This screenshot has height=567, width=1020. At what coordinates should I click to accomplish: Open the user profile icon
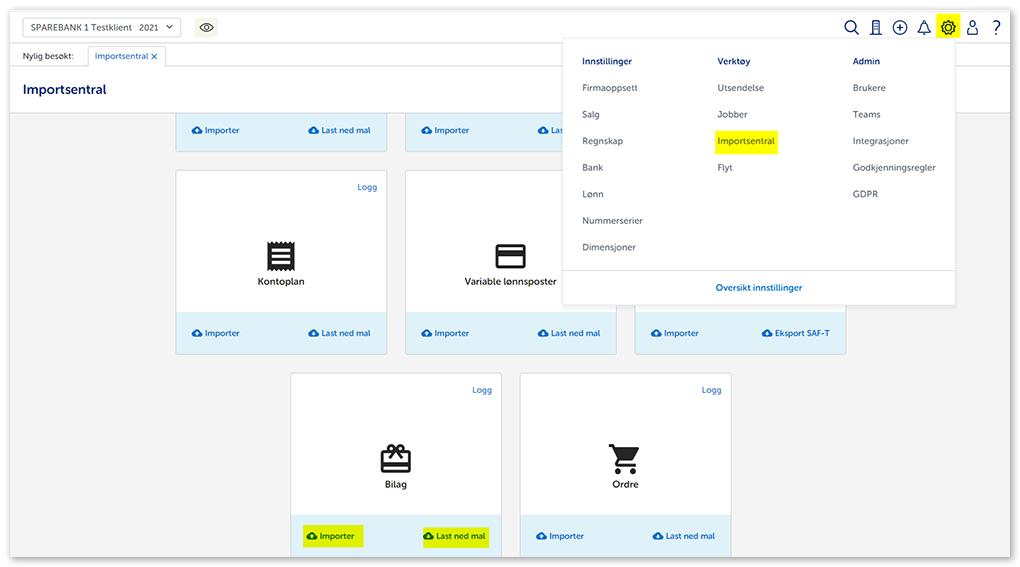tap(972, 28)
